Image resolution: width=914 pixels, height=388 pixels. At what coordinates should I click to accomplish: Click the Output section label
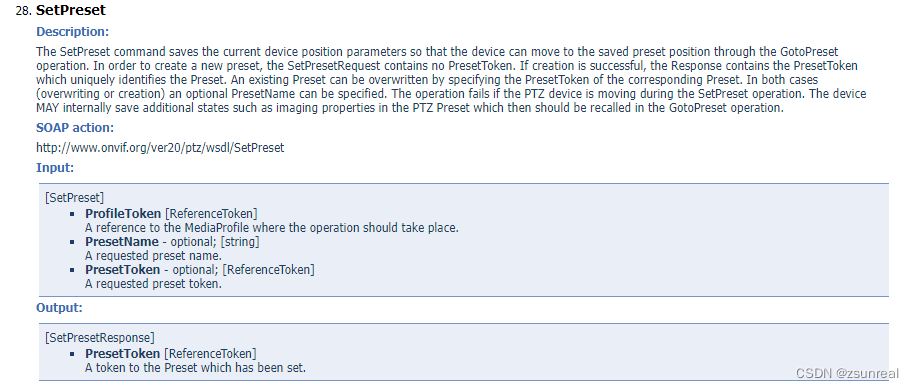pyautogui.click(x=59, y=308)
